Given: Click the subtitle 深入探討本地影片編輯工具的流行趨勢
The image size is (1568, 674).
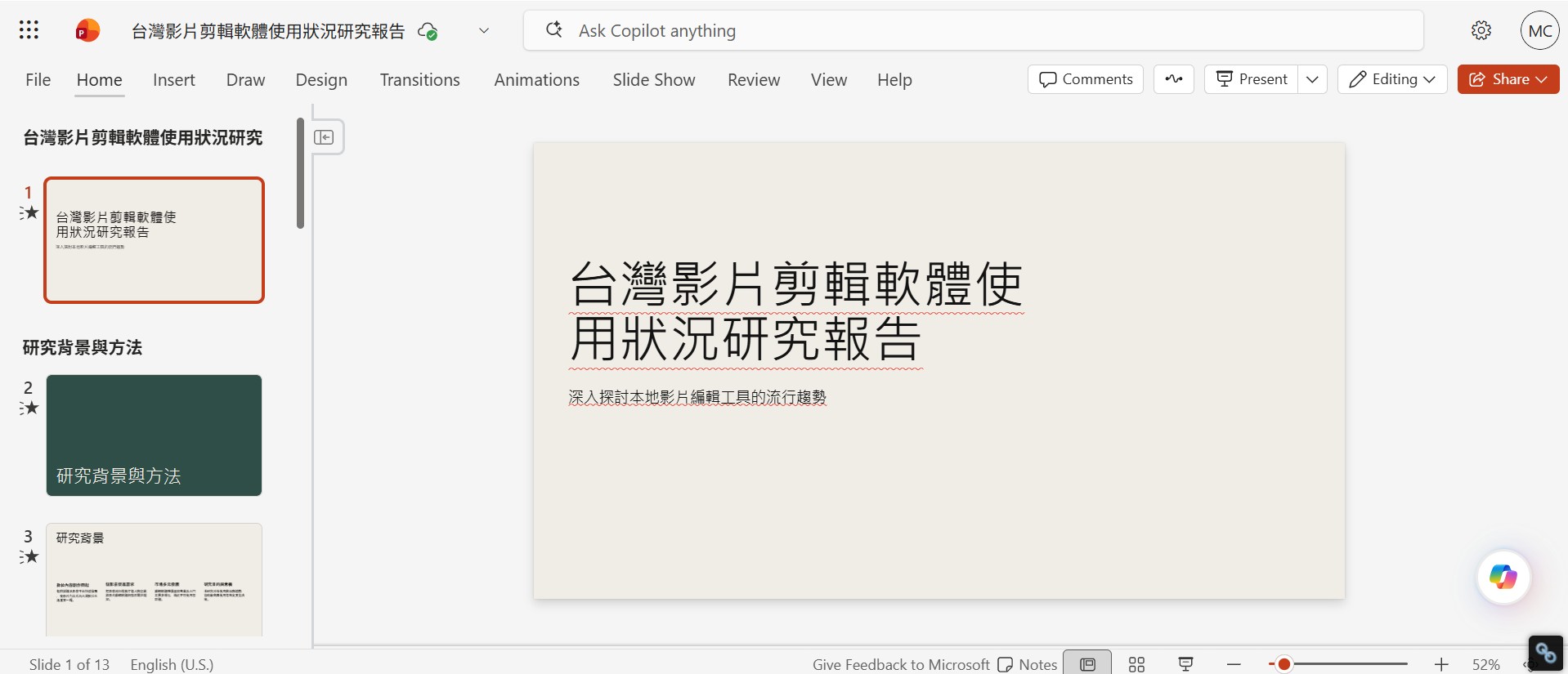Looking at the screenshot, I should pyautogui.click(x=697, y=397).
